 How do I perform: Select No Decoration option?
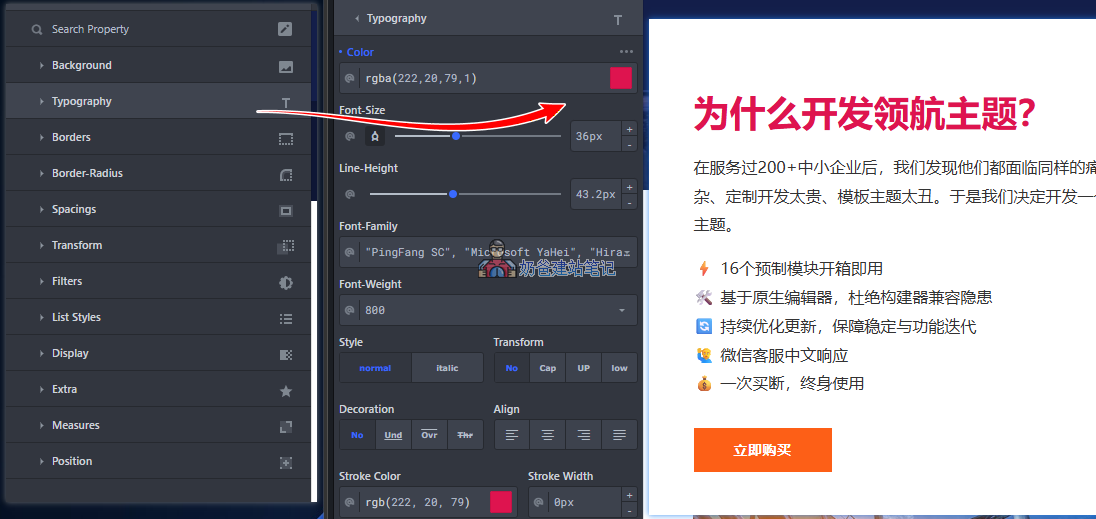point(357,435)
